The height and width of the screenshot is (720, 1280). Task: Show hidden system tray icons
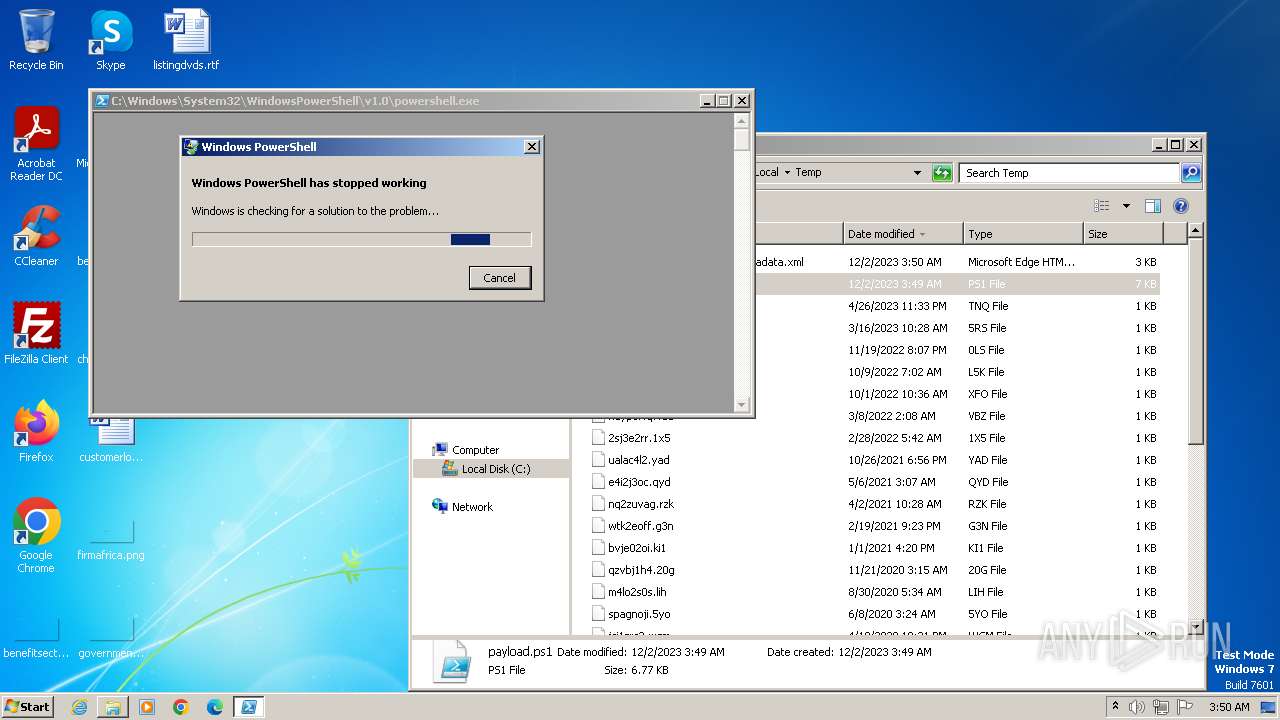[1116, 707]
